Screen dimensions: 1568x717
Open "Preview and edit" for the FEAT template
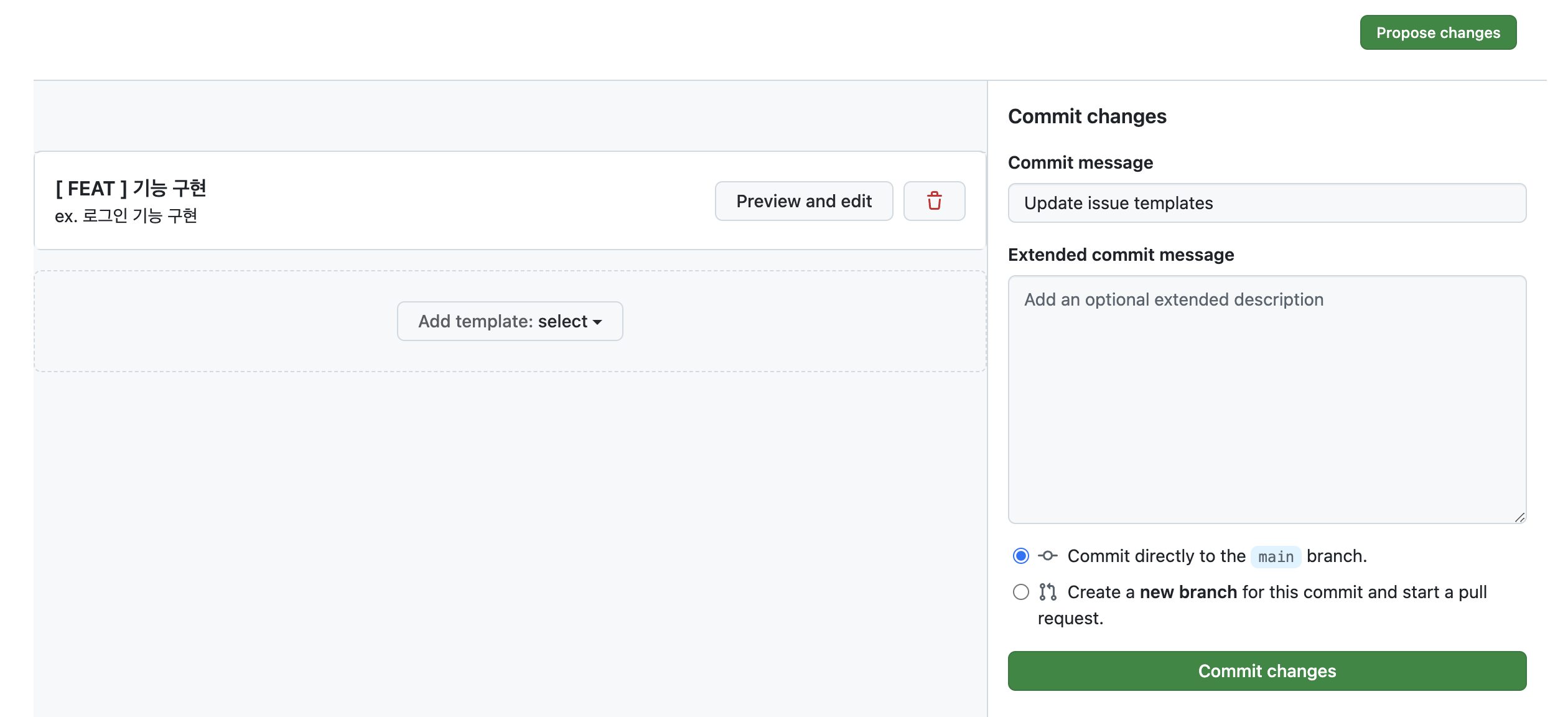804,201
